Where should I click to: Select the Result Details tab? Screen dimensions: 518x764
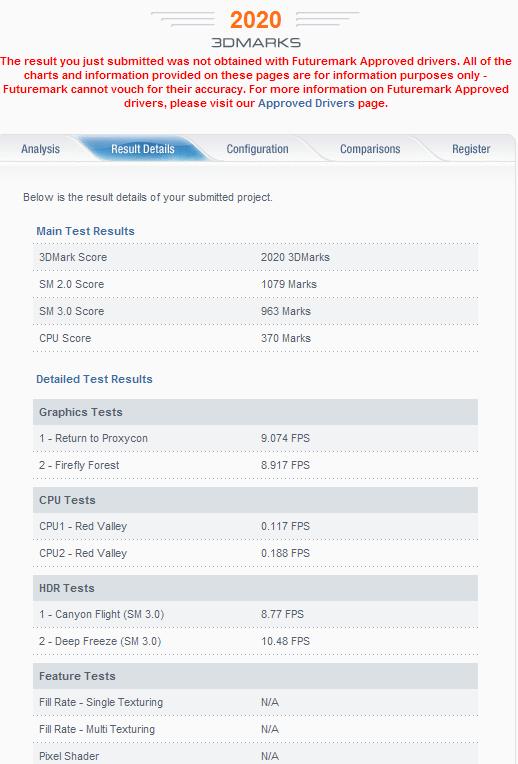click(143, 149)
